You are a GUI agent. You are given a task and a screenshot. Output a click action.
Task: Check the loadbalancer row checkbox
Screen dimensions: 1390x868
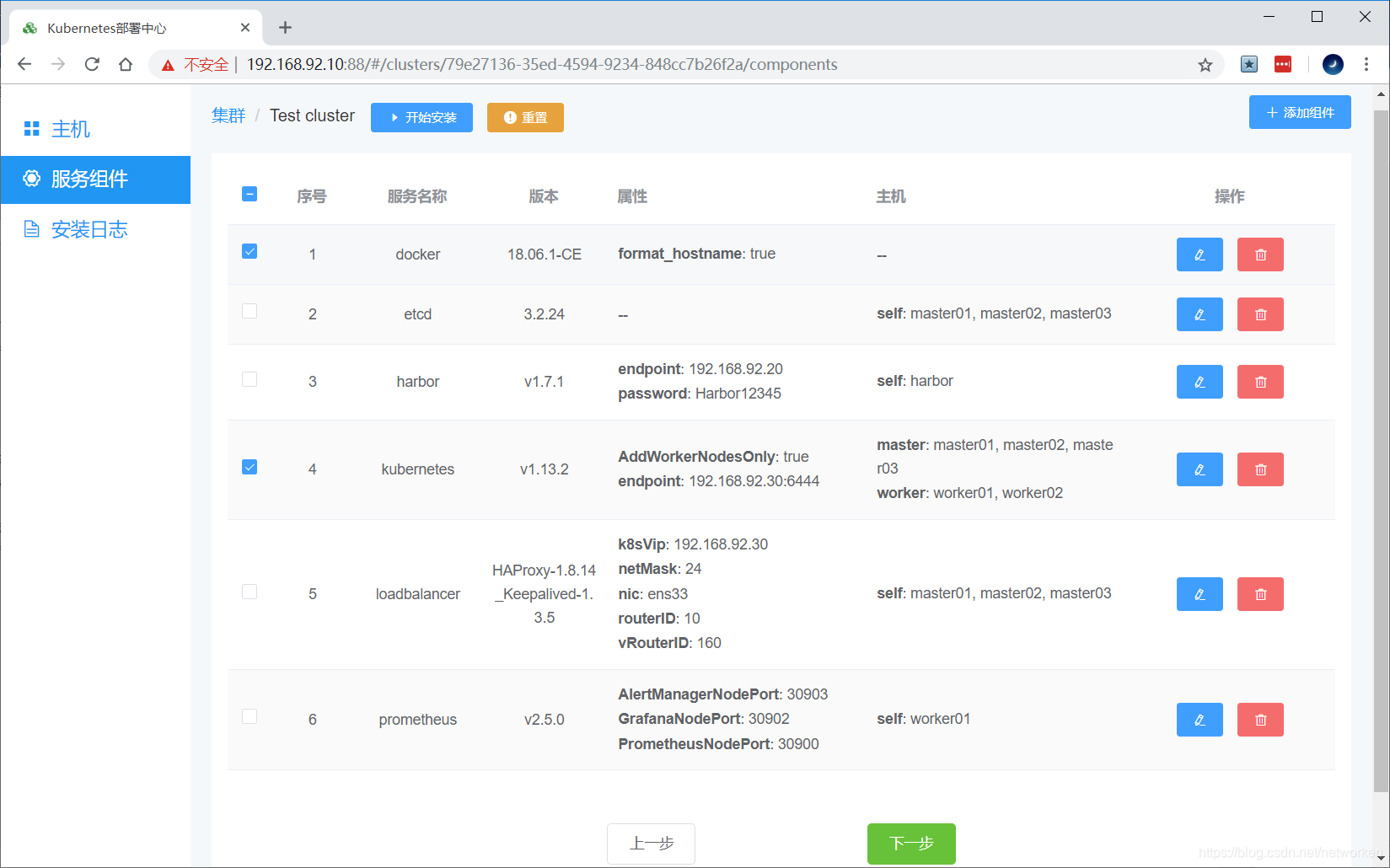coord(250,592)
